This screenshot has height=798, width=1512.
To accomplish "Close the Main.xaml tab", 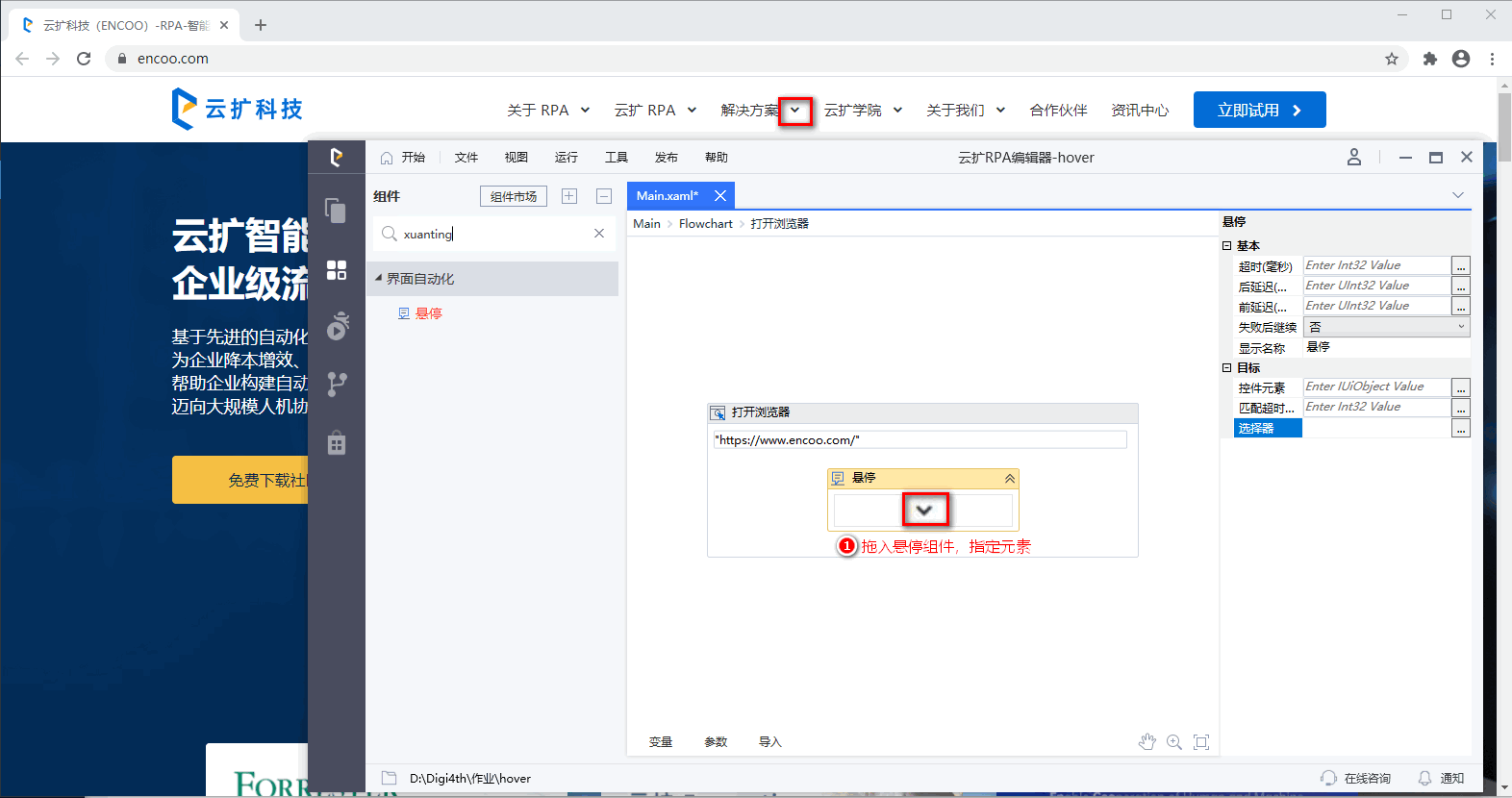I will pos(719,195).
